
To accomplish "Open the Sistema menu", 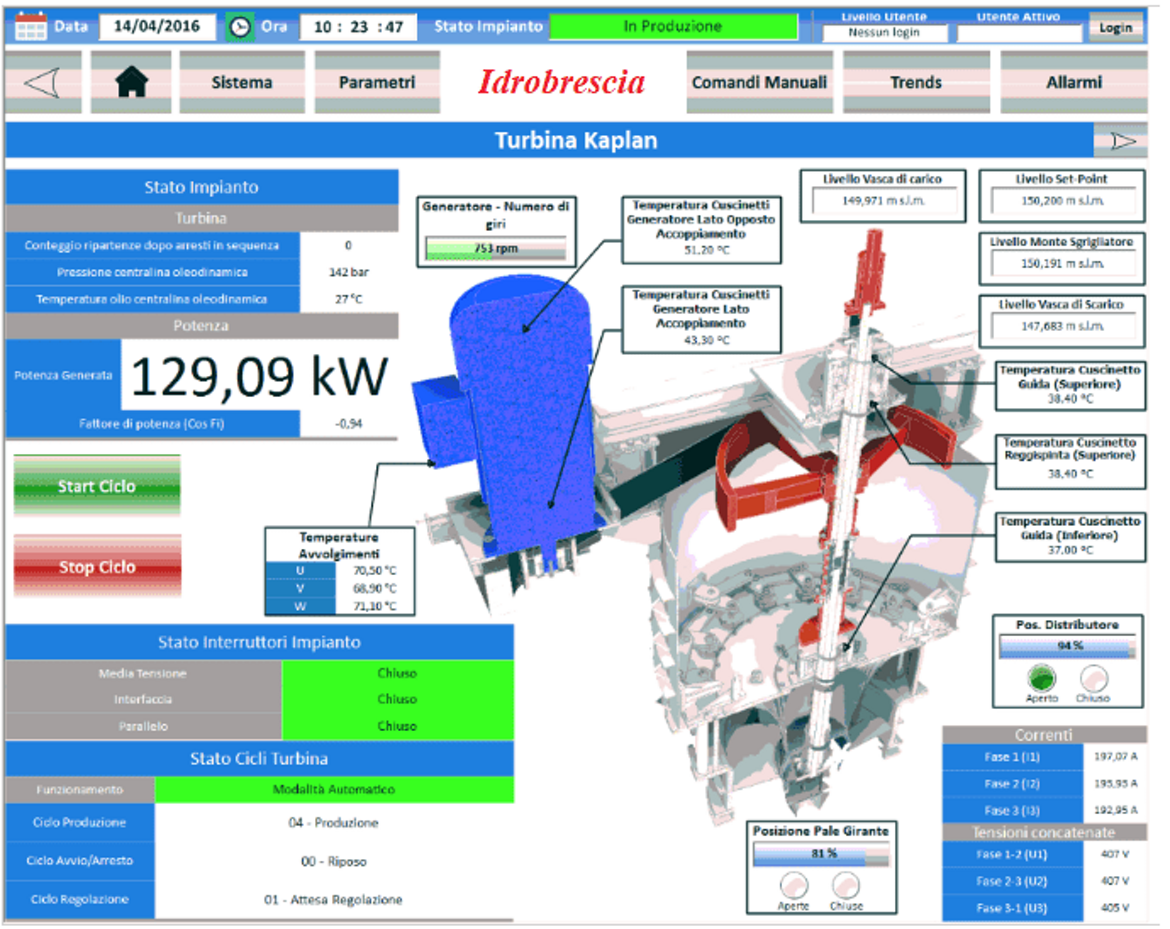I will coord(241,83).
